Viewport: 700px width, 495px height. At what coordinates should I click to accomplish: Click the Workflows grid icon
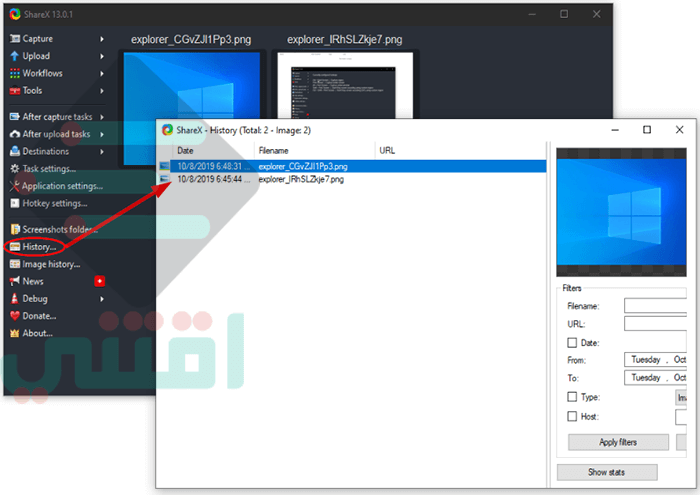tap(15, 73)
